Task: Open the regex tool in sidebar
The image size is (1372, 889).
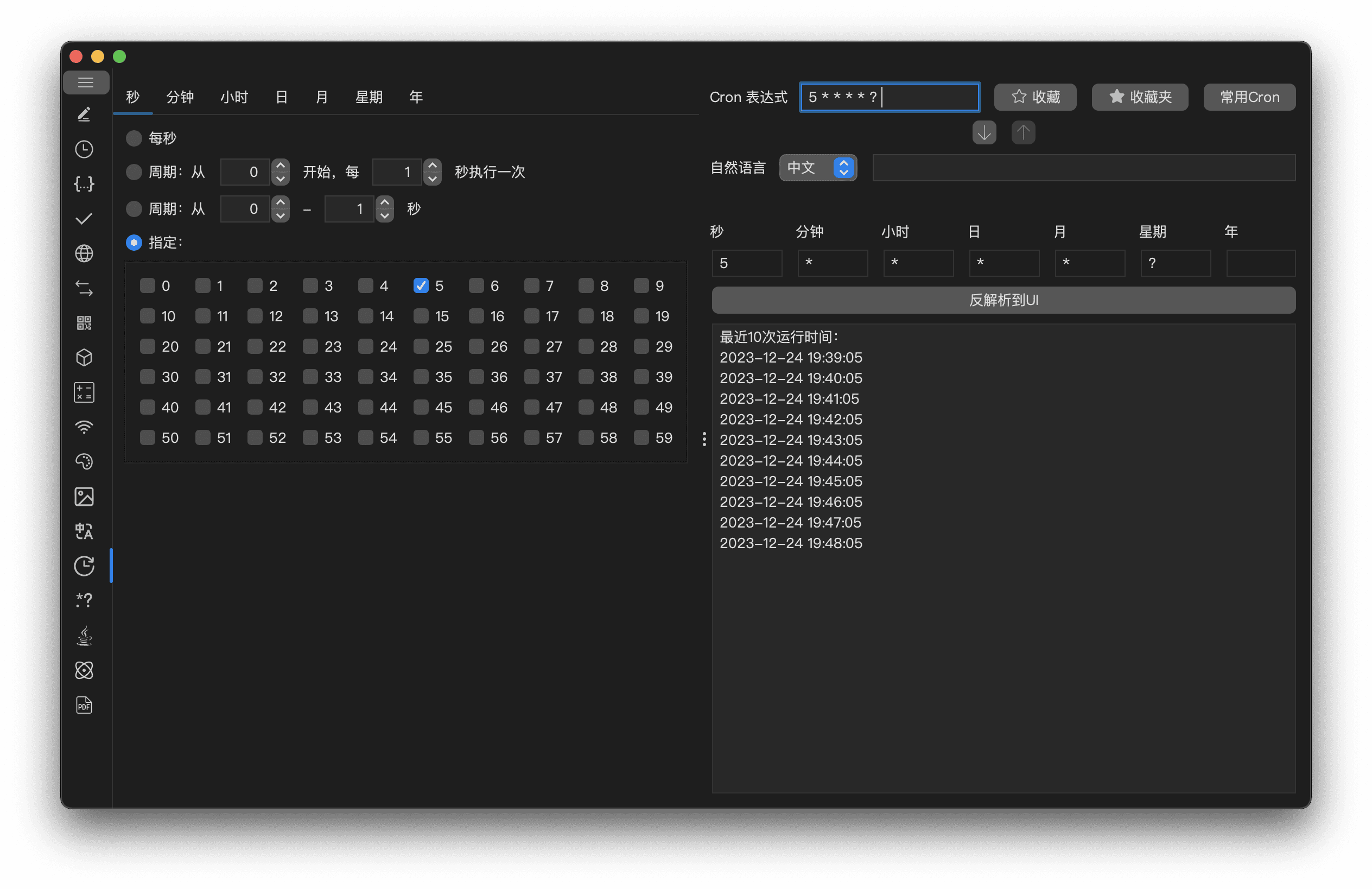Action: 84,601
